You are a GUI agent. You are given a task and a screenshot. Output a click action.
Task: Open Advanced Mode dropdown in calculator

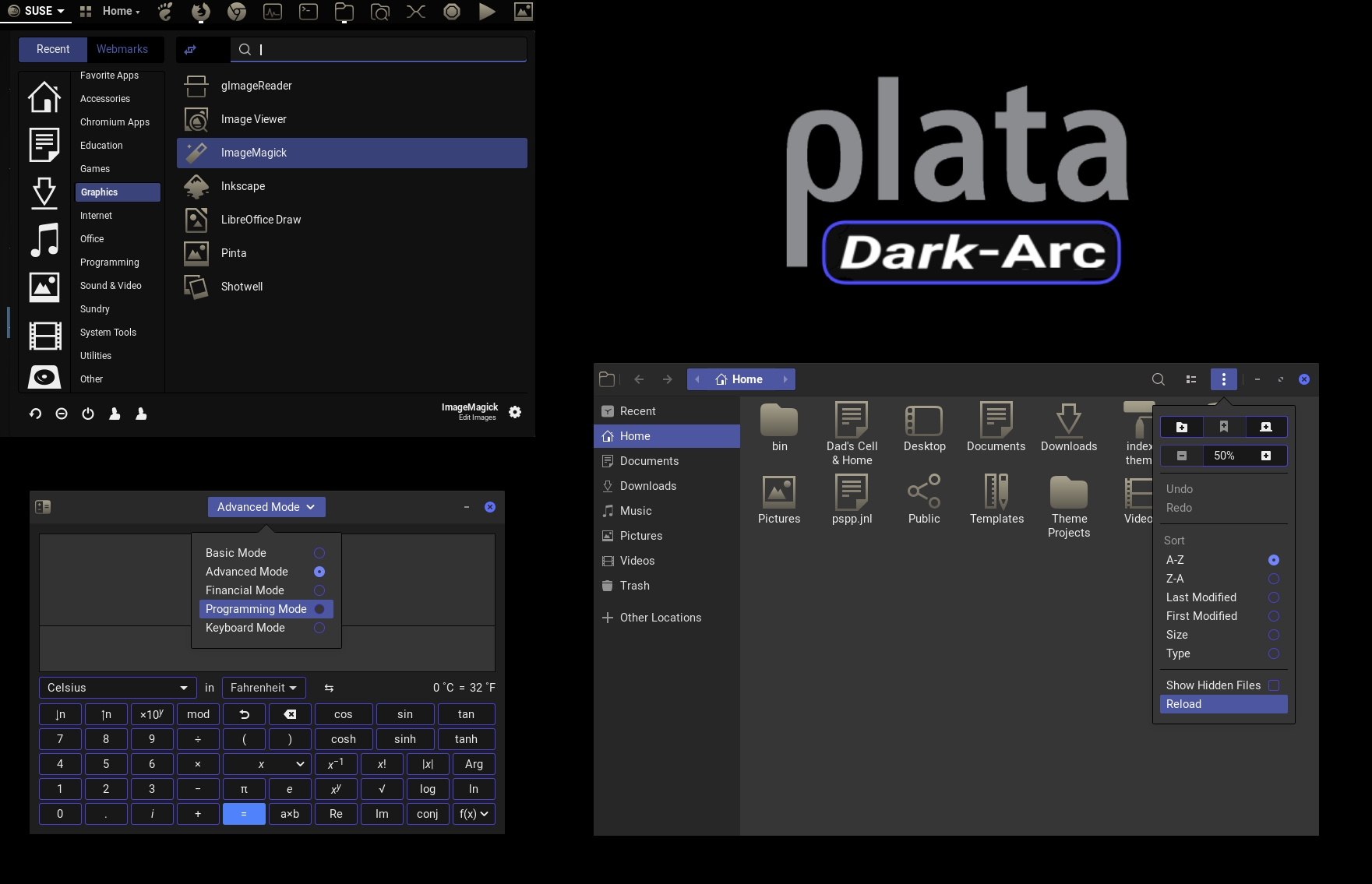click(x=266, y=507)
